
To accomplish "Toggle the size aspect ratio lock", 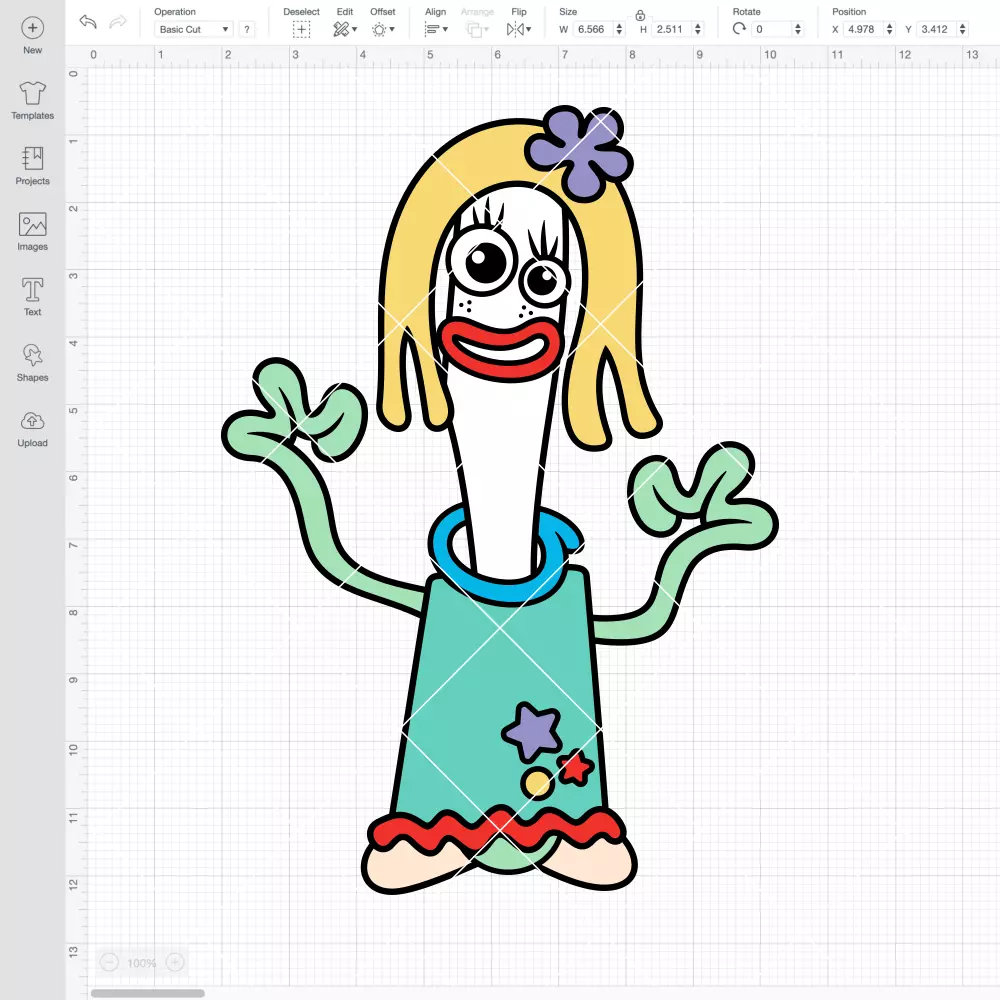I will click(x=640, y=15).
